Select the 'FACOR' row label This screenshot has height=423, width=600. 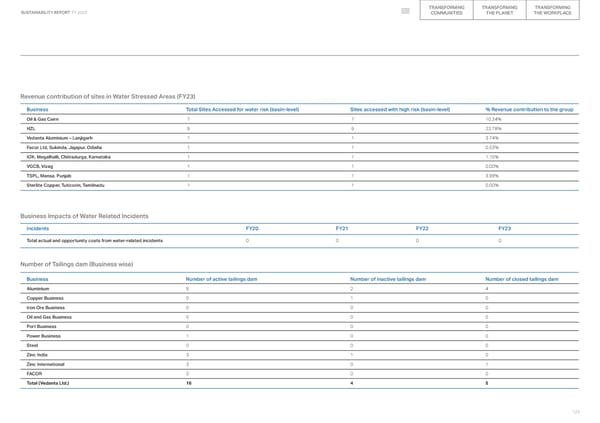[x=34, y=374]
